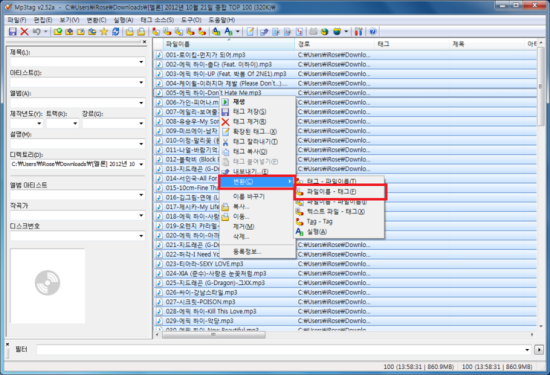Screen dimensions: 550x375
Task: Open the 도움말(H) menu
Action: point(222,20)
